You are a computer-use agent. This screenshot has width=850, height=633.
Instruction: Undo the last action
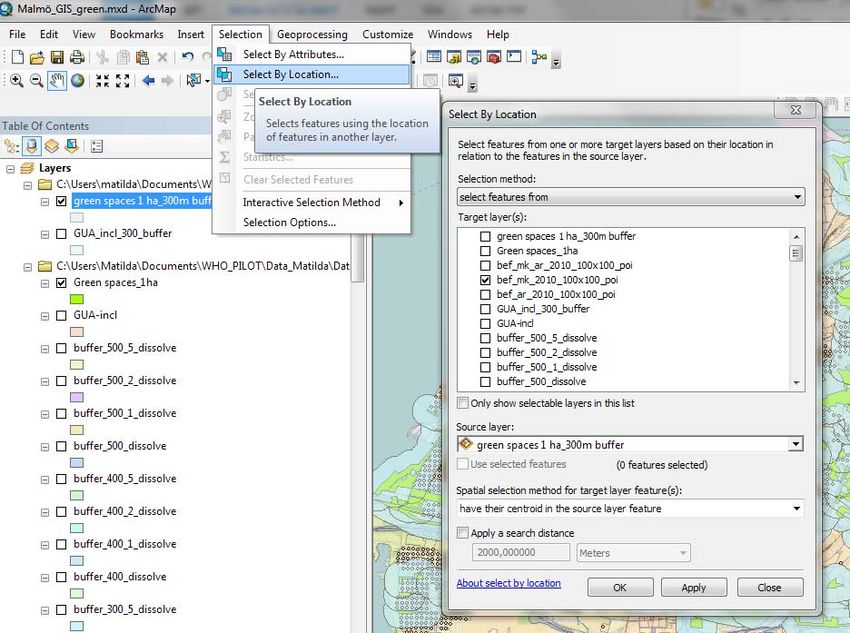[x=188, y=57]
